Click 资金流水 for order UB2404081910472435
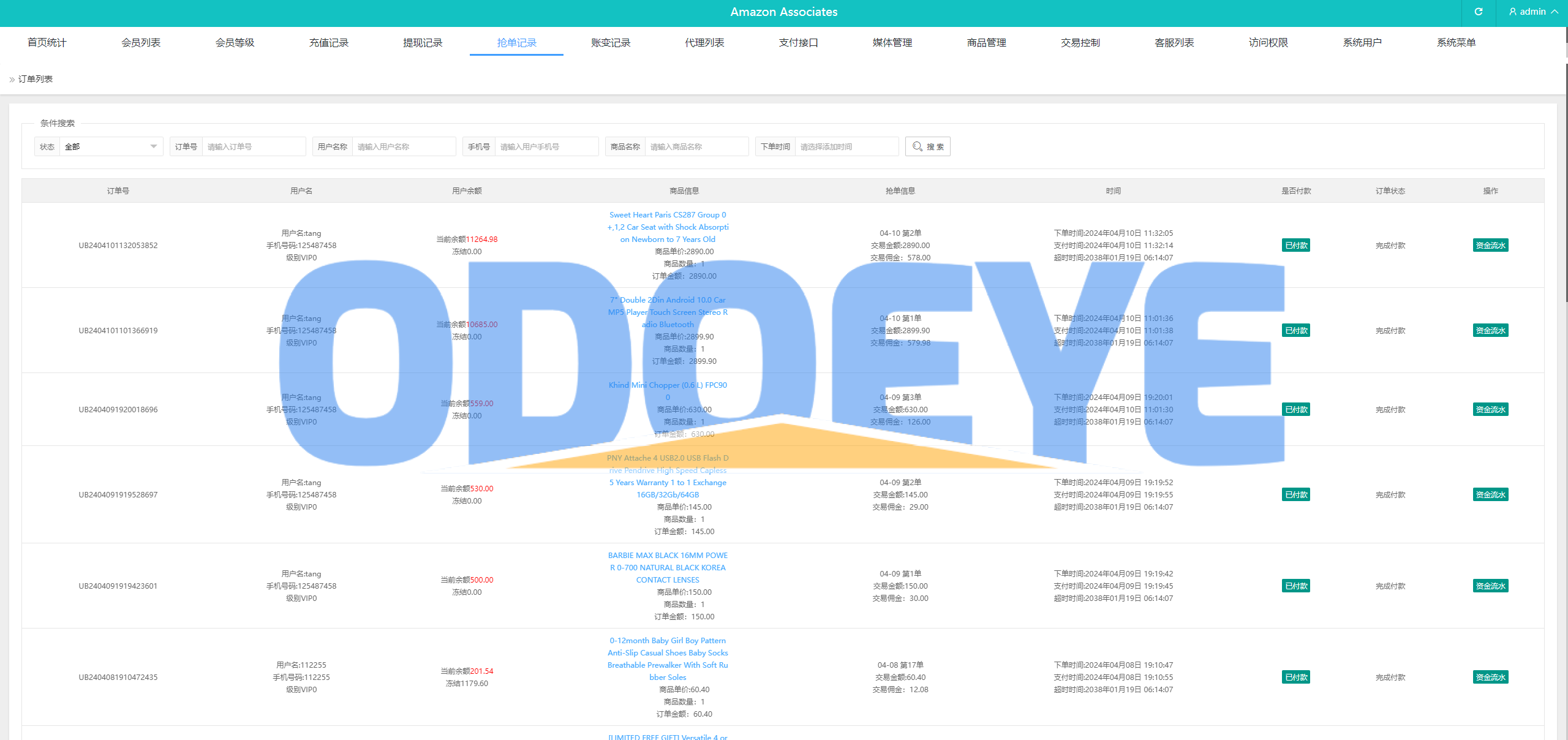 (x=1490, y=678)
